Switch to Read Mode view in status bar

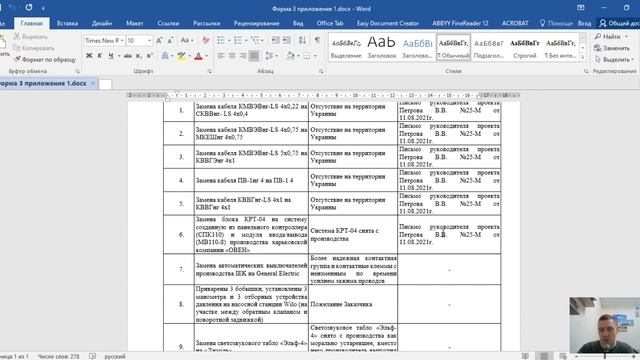[x=525, y=356]
